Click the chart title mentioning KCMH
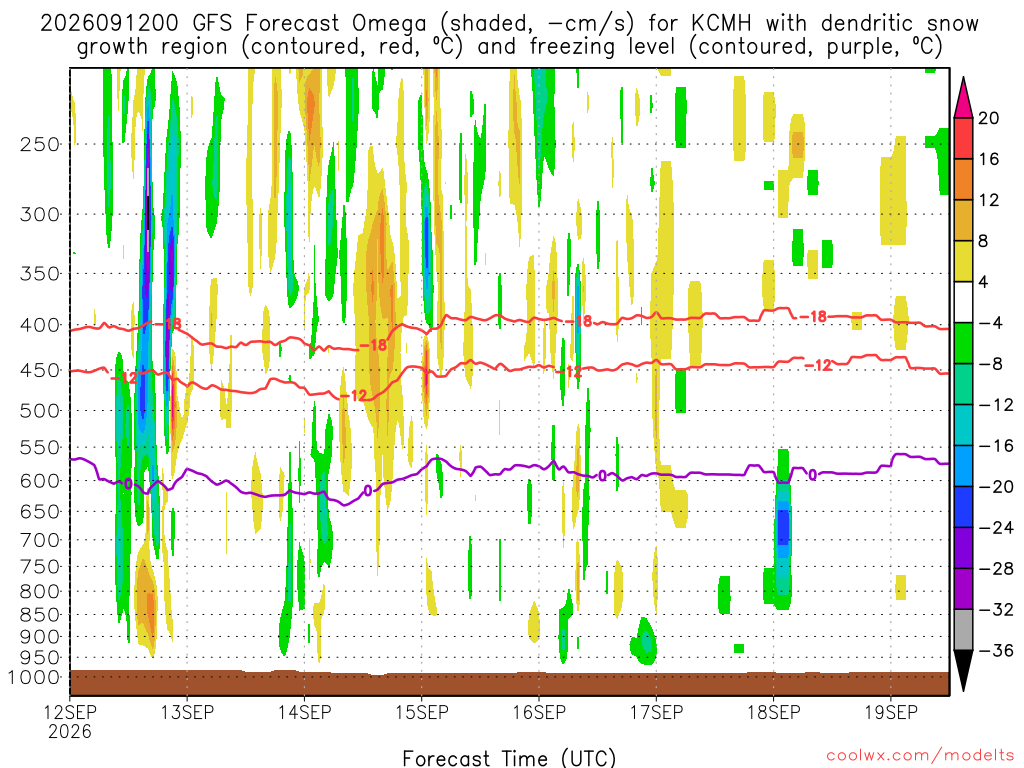1024x768 pixels. point(509,35)
